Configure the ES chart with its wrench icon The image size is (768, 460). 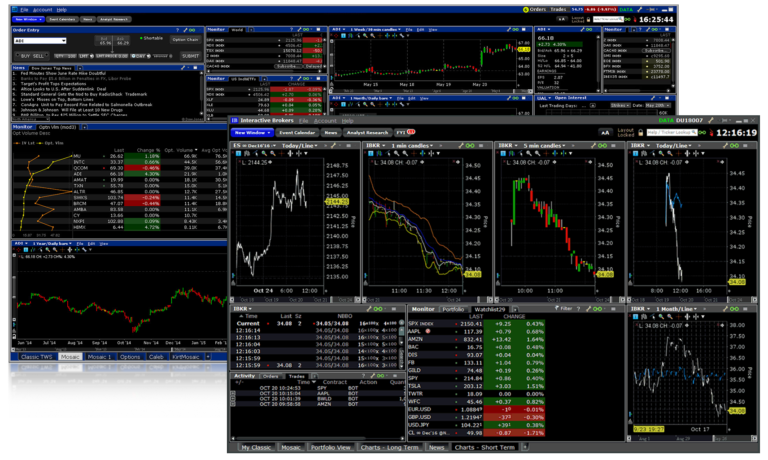pyautogui.click(x=334, y=145)
